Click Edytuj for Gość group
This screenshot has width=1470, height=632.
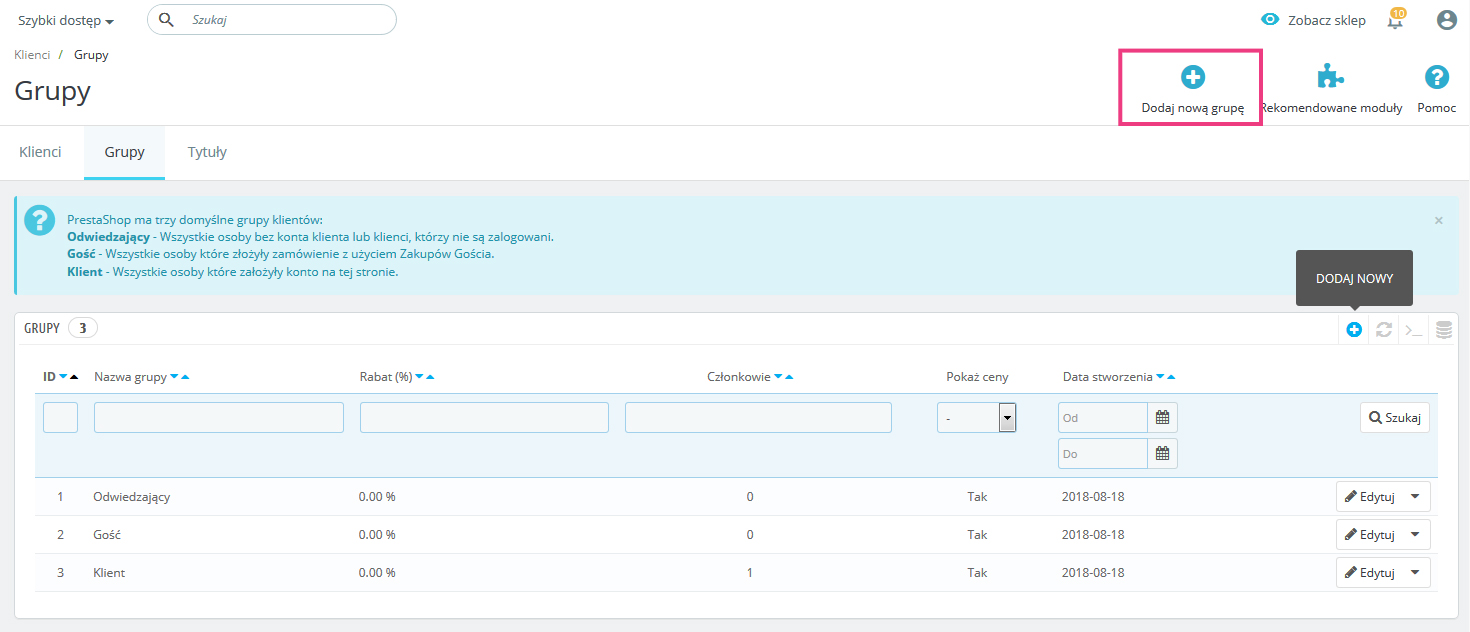click(1369, 534)
